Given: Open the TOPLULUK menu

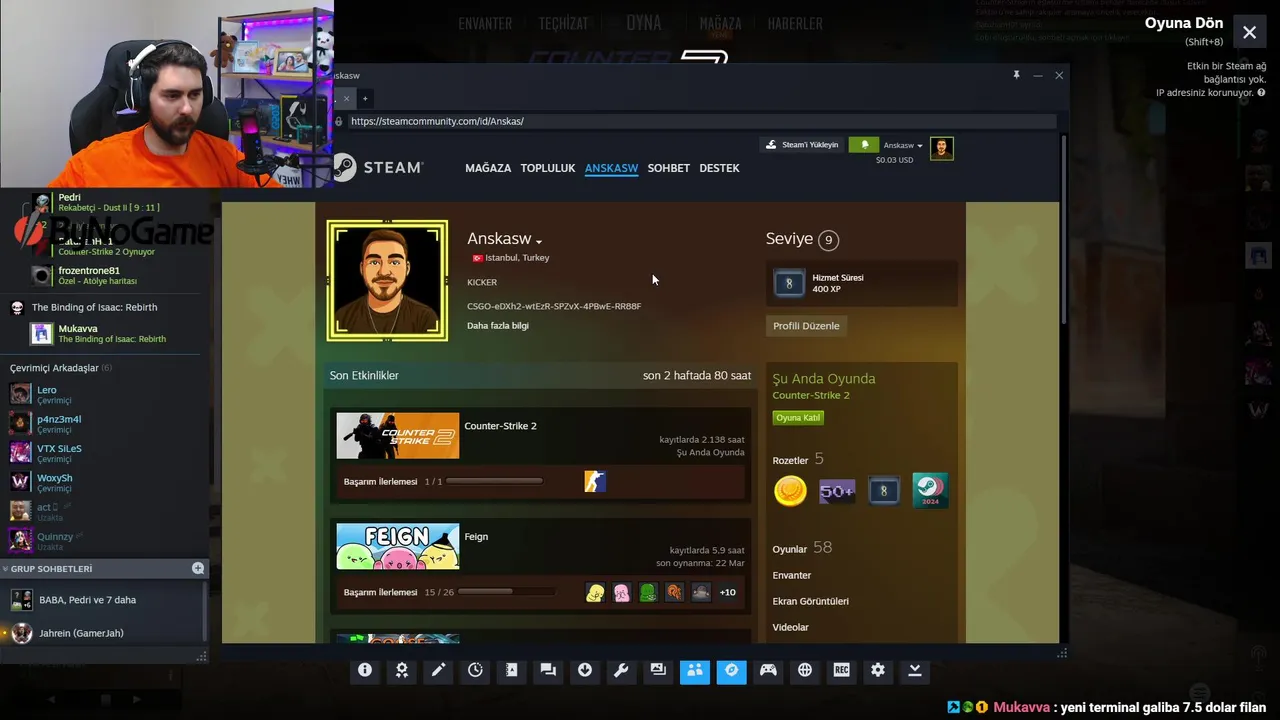Looking at the screenshot, I should point(548,168).
